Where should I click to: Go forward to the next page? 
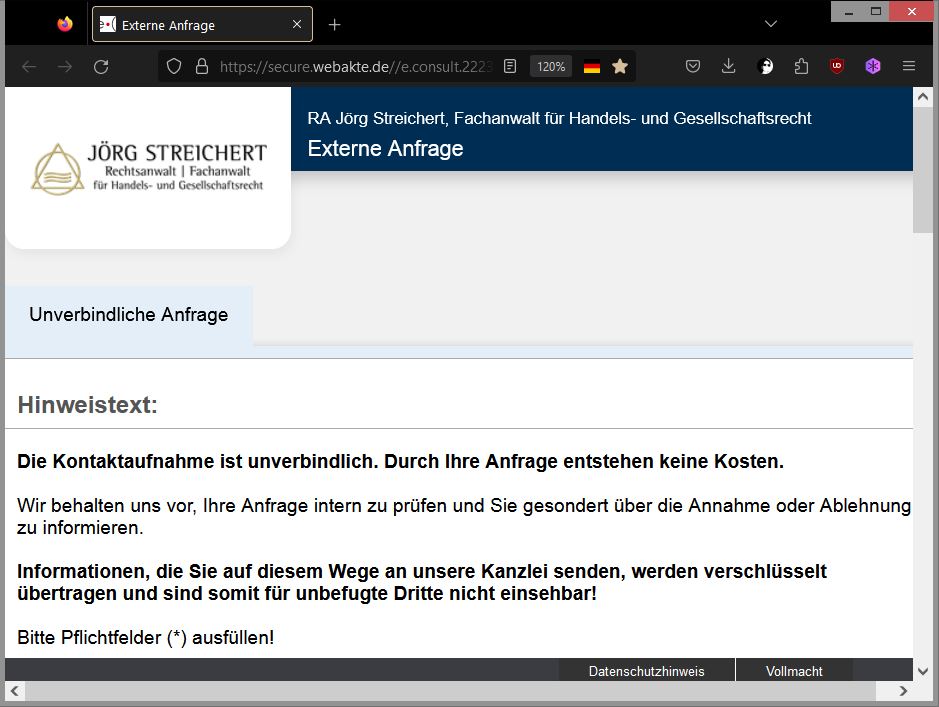point(65,66)
